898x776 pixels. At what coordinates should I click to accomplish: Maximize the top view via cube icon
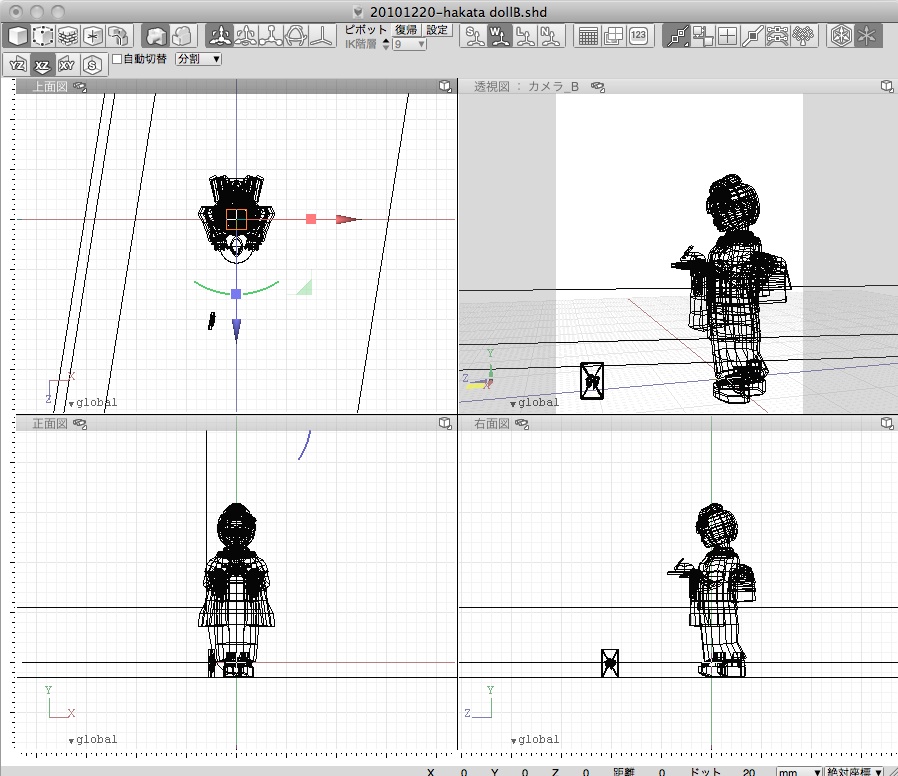[x=445, y=86]
